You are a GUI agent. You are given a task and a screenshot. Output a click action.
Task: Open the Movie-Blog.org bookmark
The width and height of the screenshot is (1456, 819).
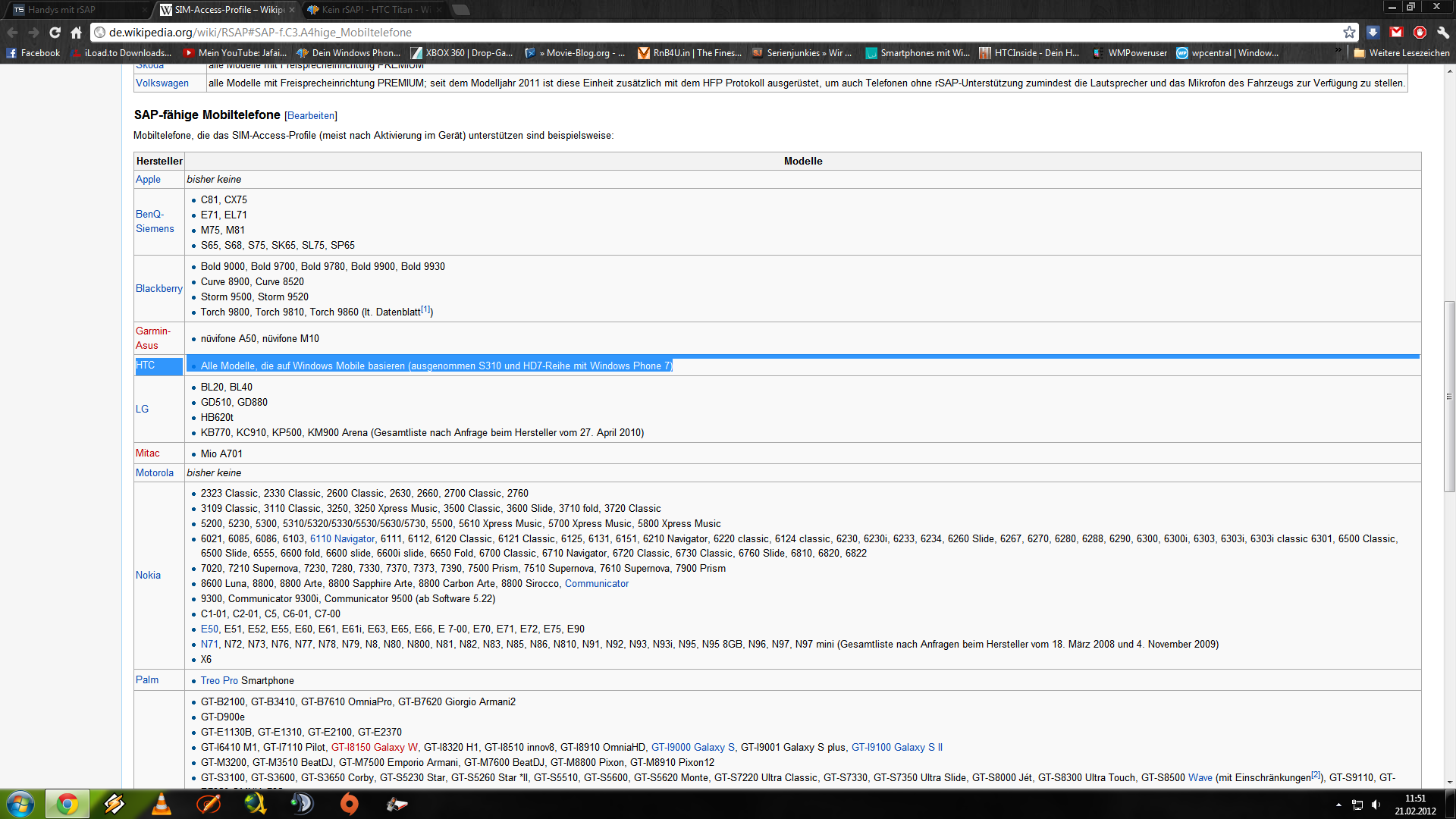click(x=576, y=53)
